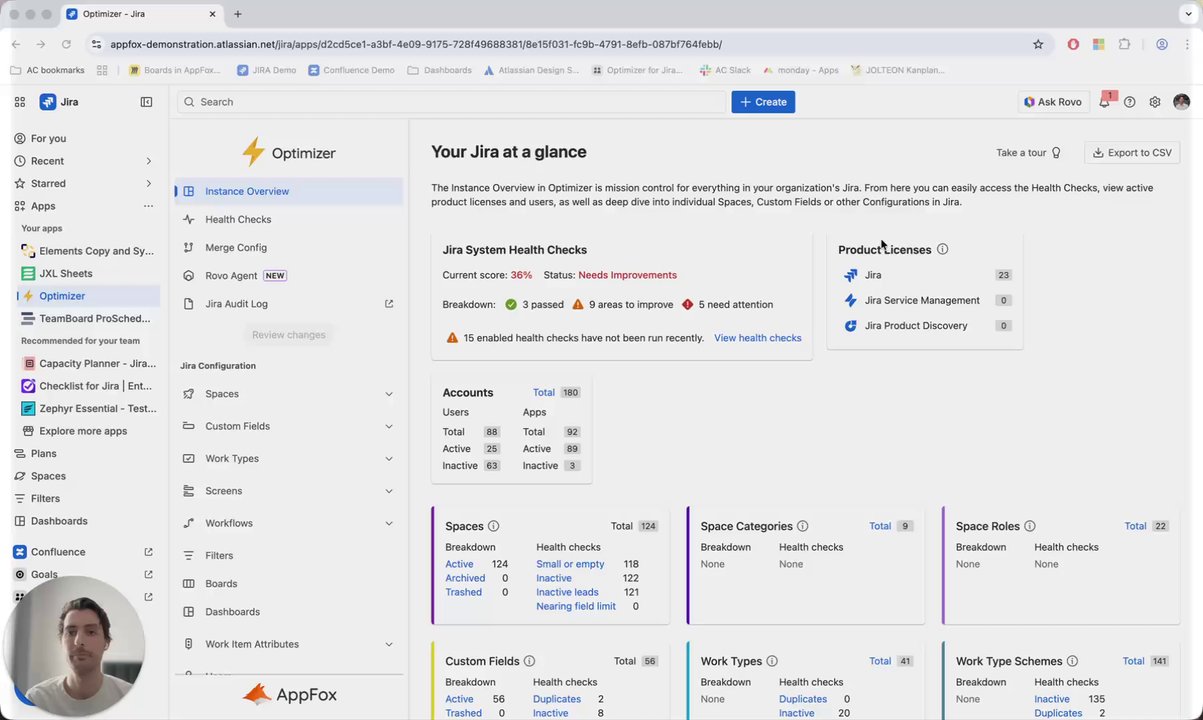Open the settings gear icon
This screenshot has height=720, width=1203.
1155,102
